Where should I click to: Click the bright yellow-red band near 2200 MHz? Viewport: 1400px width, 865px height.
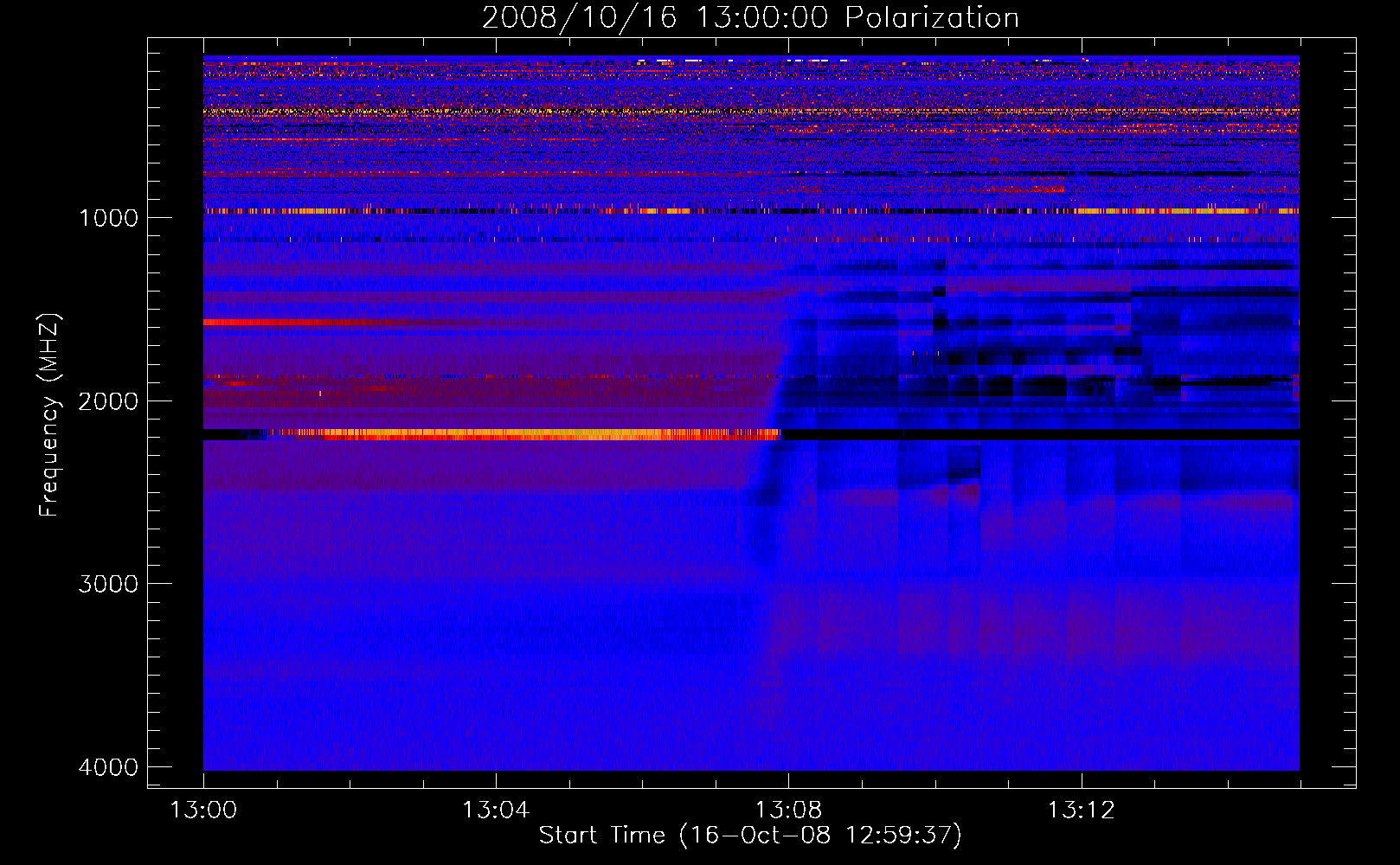point(528,434)
